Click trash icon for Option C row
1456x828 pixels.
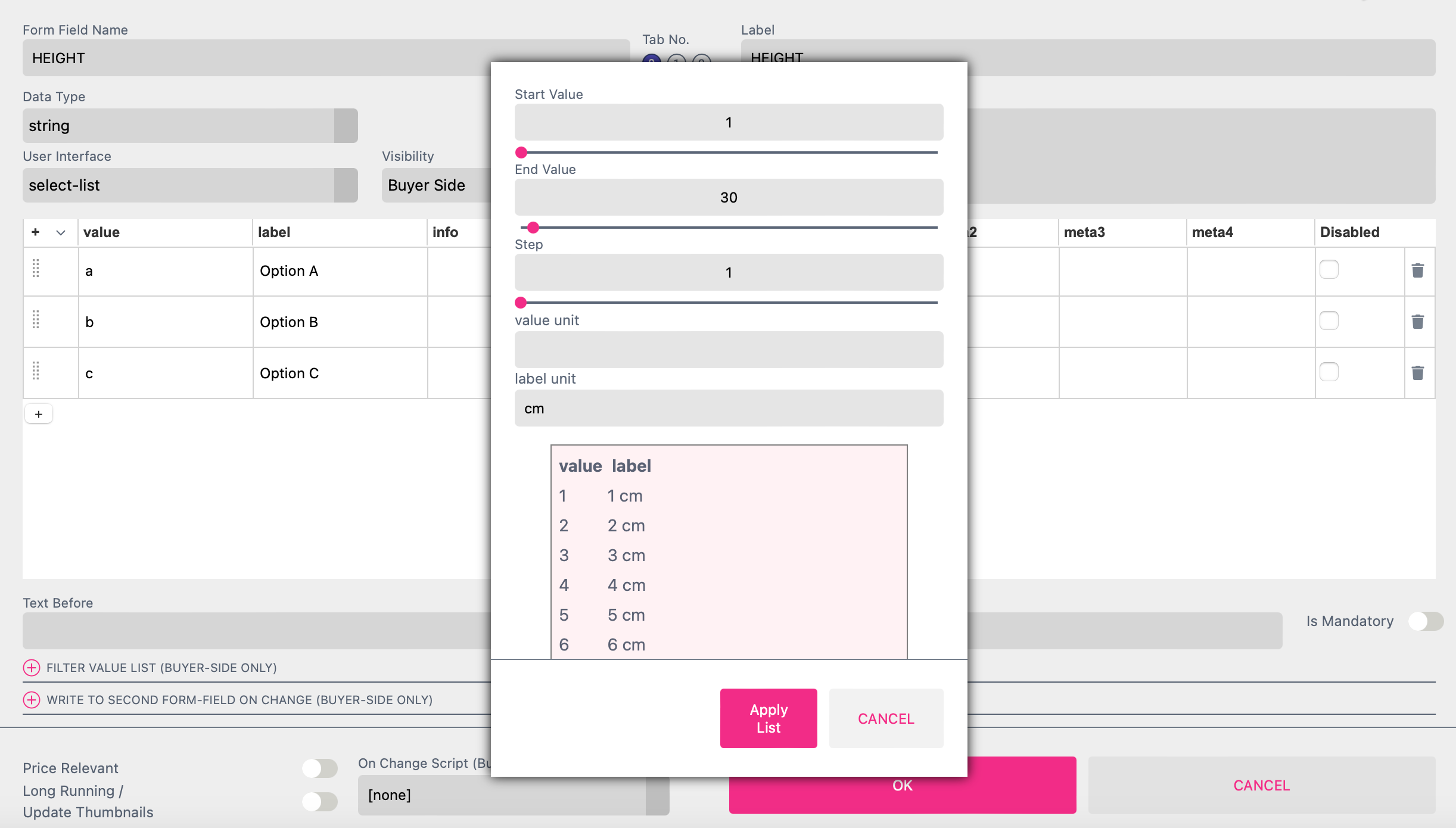(1417, 373)
